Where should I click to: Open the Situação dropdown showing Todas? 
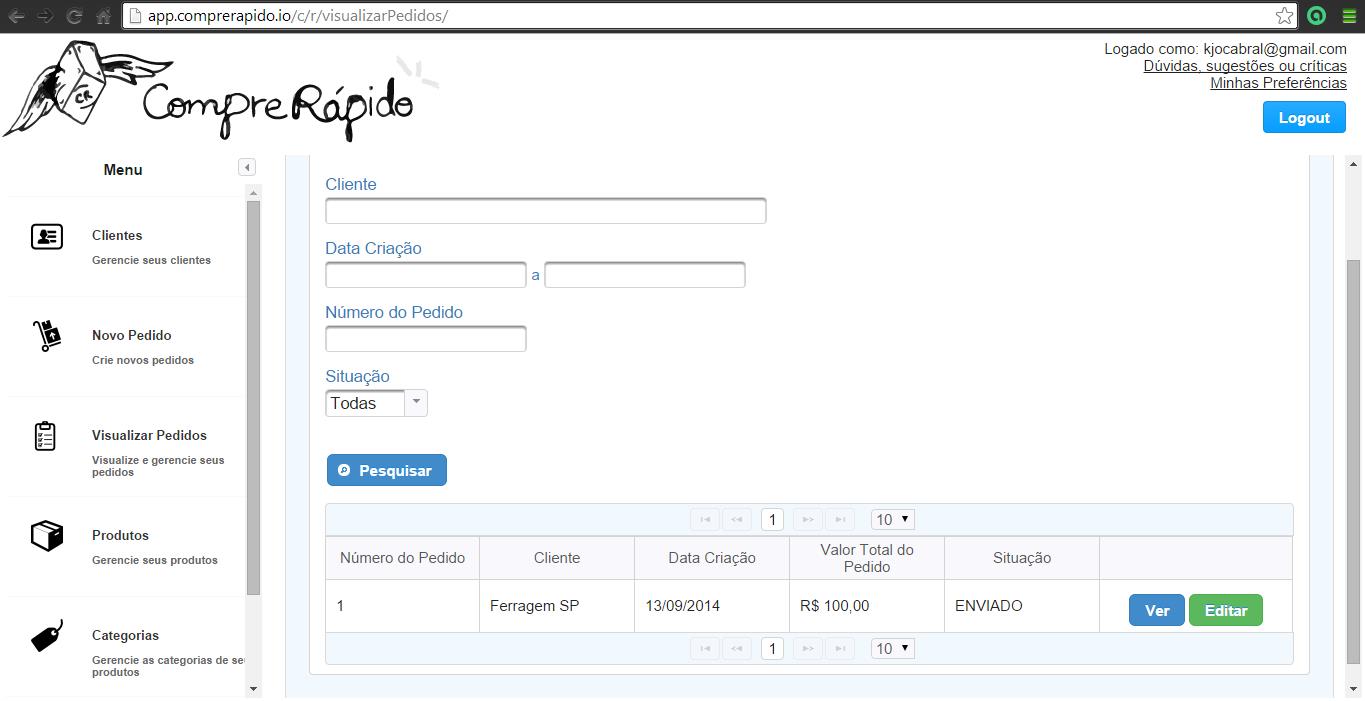[x=376, y=403]
